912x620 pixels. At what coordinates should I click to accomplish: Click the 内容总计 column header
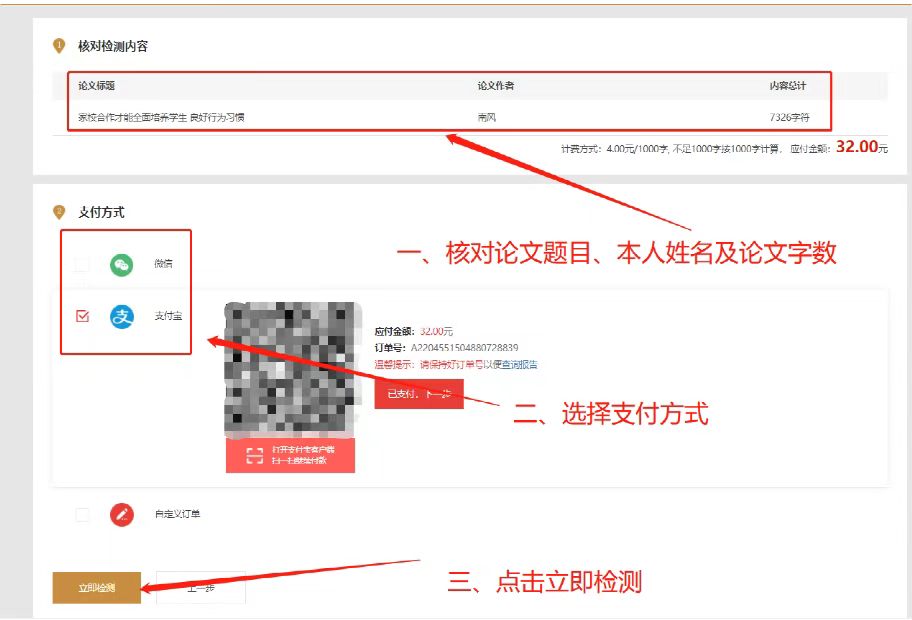(x=788, y=85)
